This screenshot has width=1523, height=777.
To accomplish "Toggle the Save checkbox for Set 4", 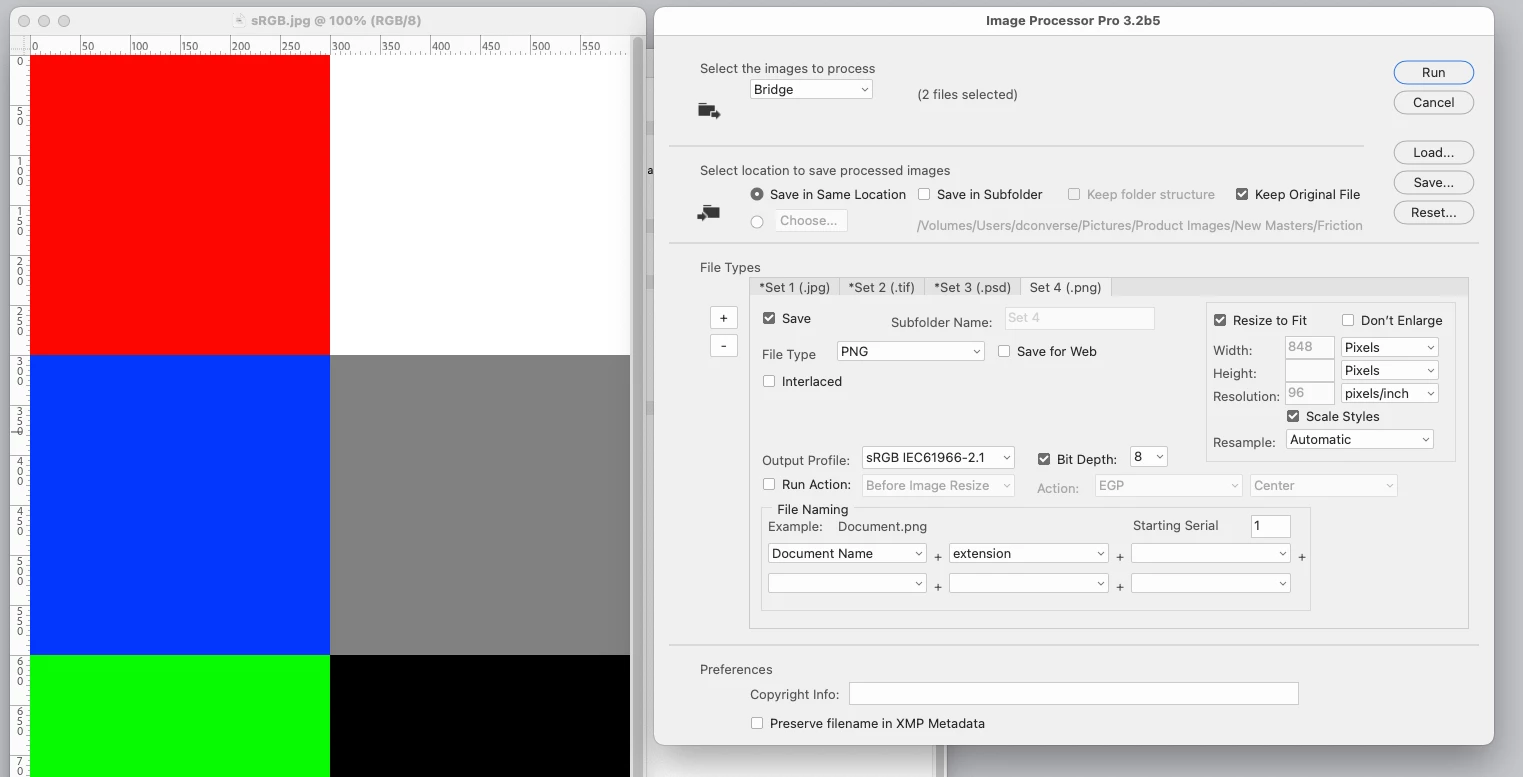I will pyautogui.click(x=769, y=318).
